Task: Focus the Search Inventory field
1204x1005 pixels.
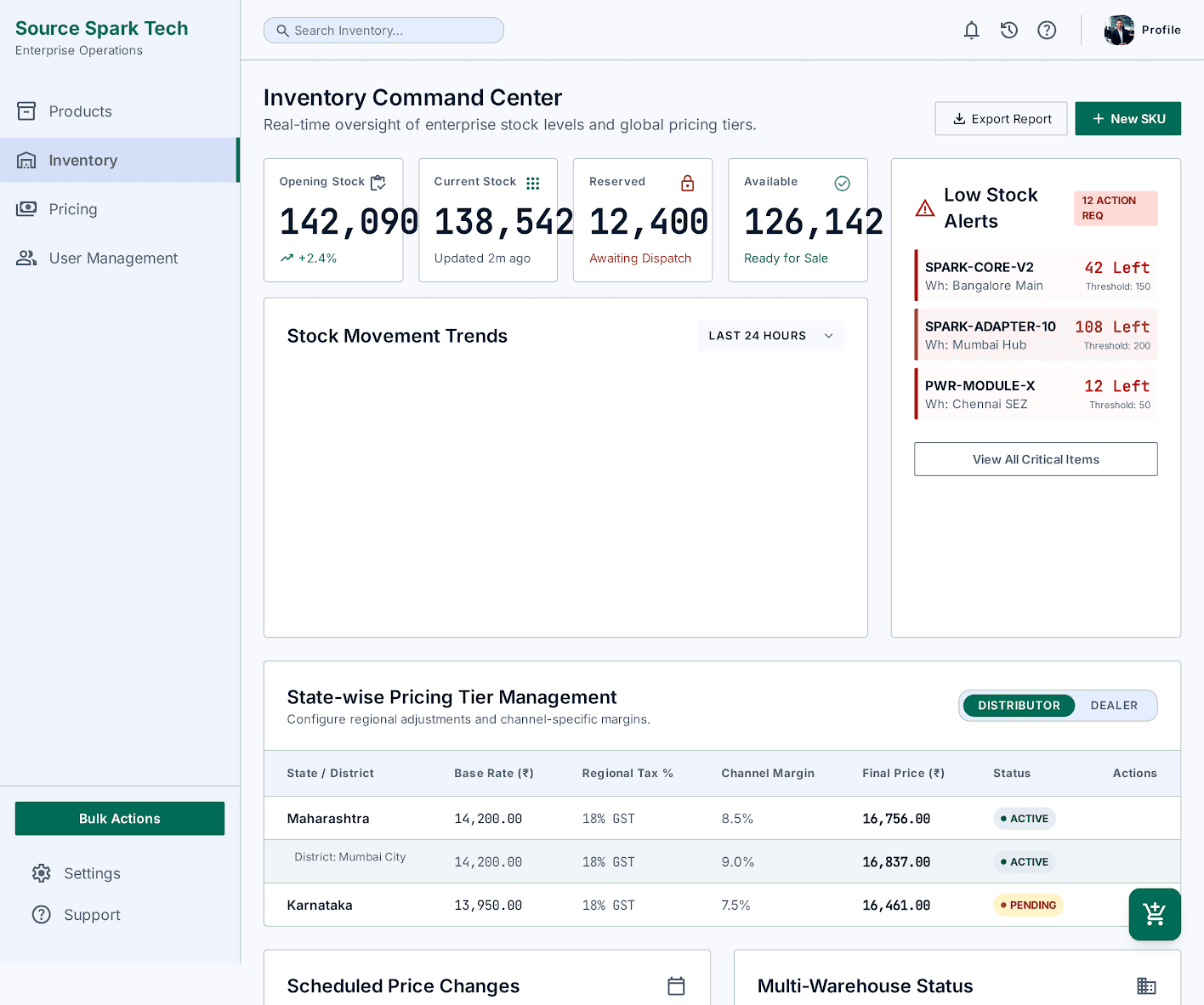Action: (x=383, y=31)
